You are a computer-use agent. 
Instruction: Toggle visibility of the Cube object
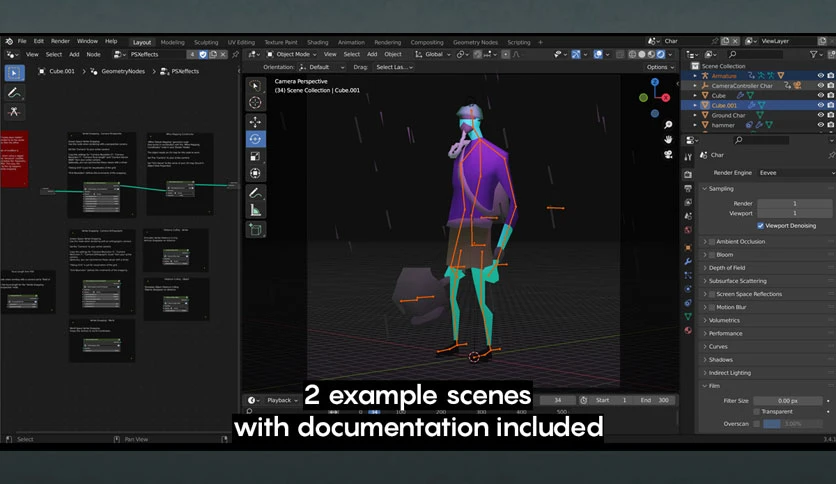click(x=821, y=95)
